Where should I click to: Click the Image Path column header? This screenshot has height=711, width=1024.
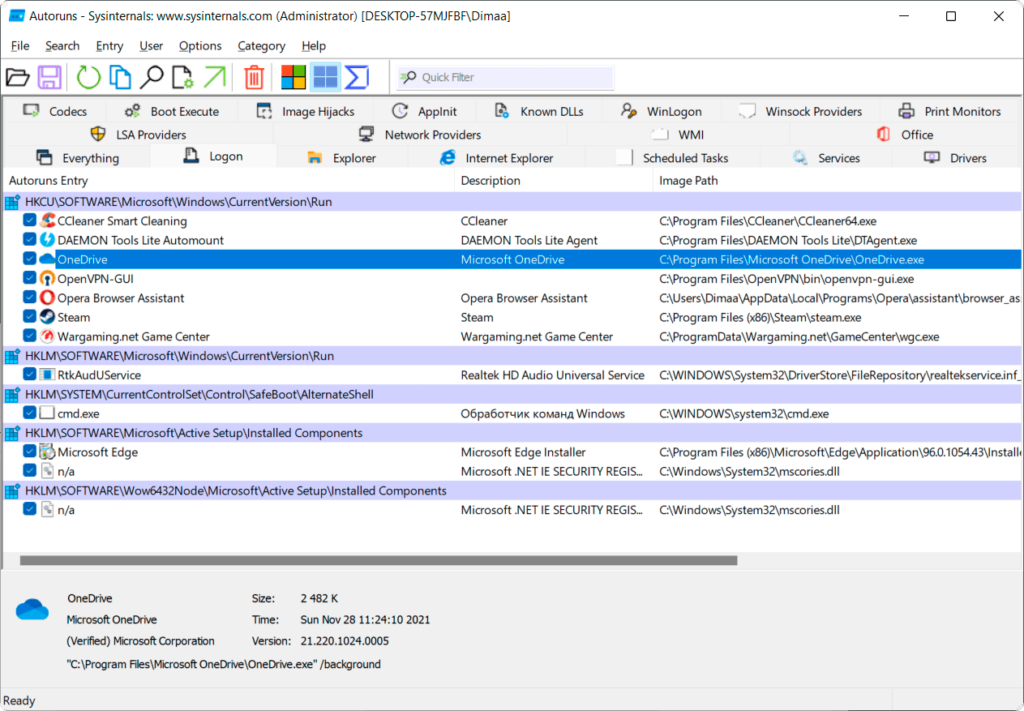click(x=688, y=181)
